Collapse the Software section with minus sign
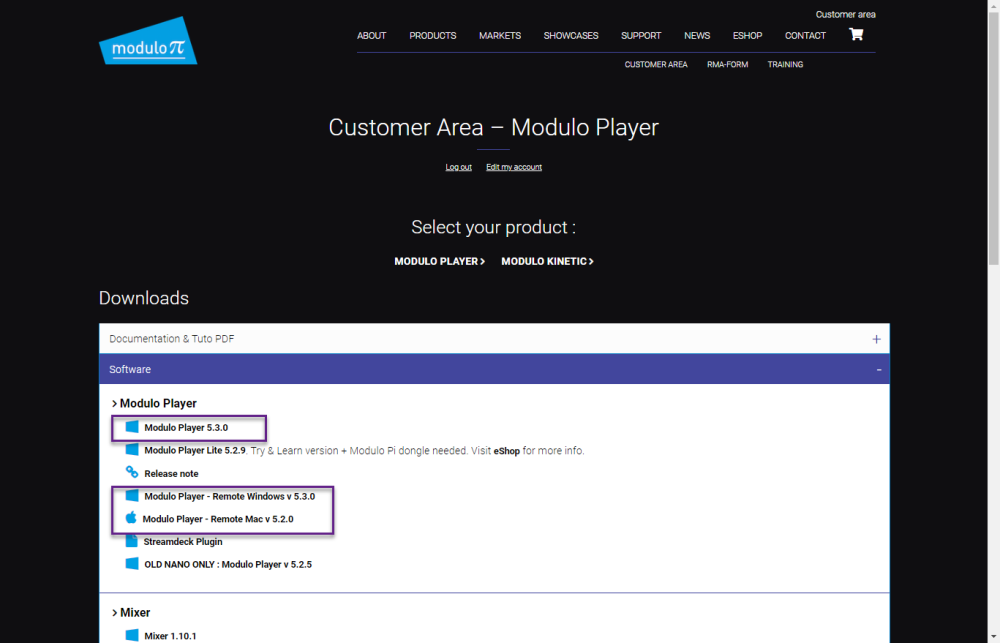The width and height of the screenshot is (1000, 643). pyautogui.click(x=879, y=370)
